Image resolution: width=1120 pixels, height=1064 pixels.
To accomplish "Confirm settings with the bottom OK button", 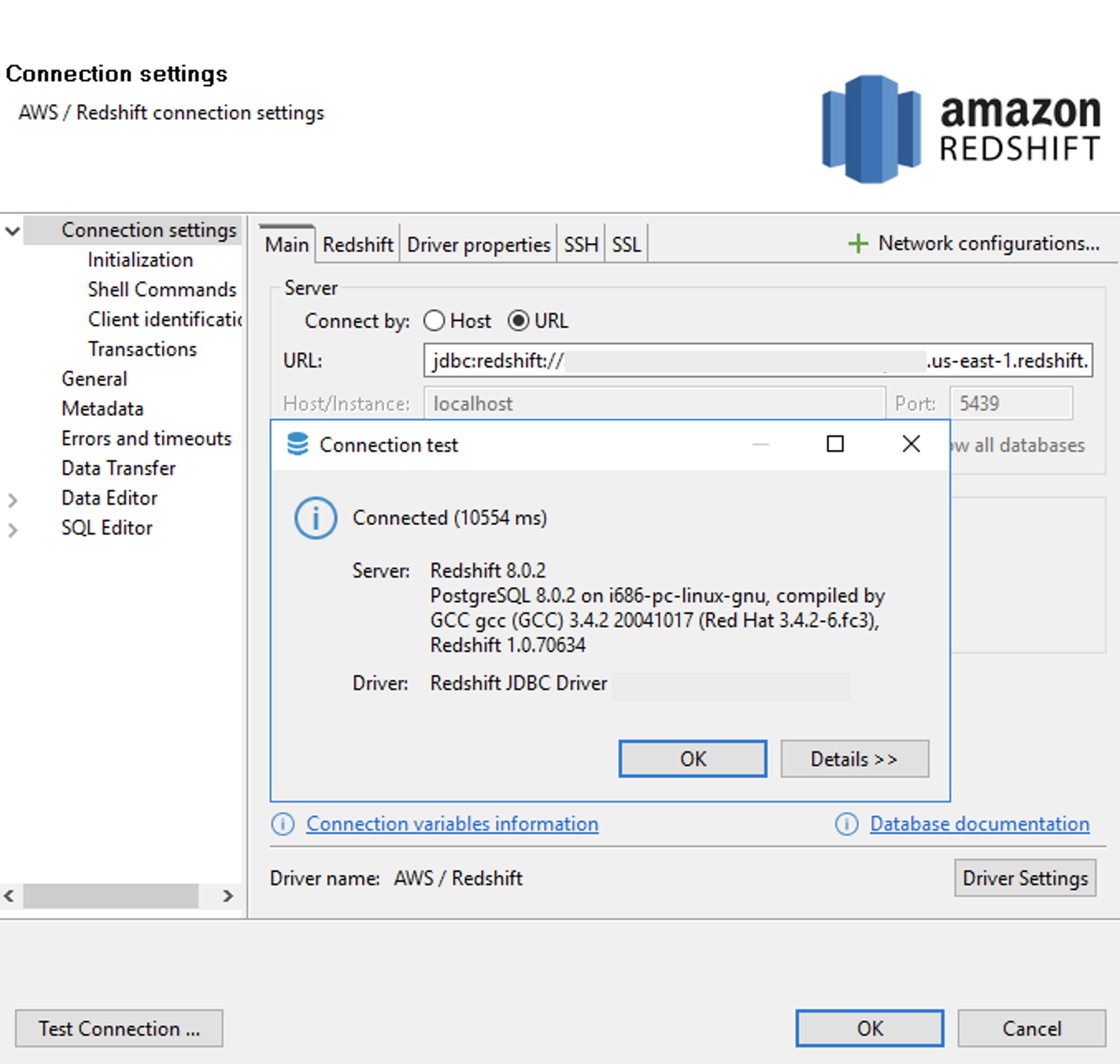I will click(869, 1028).
